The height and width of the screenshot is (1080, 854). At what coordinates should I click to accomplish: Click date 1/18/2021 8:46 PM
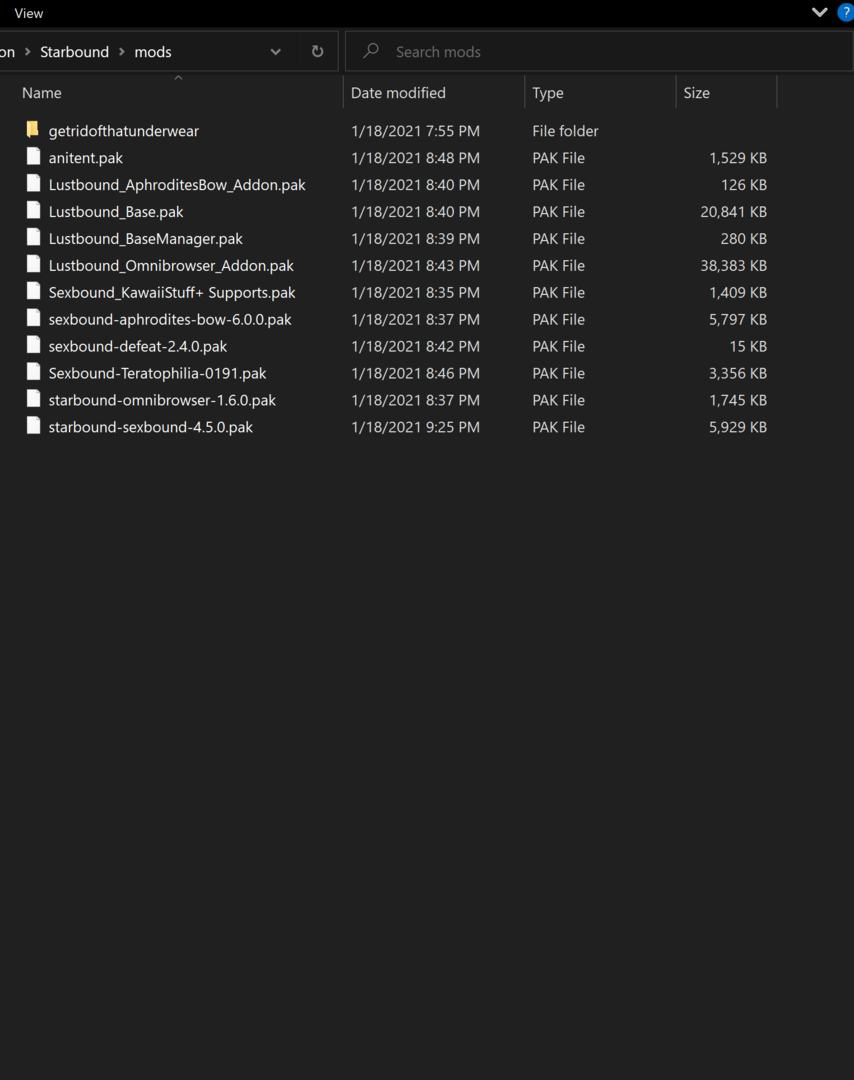pyautogui.click(x=415, y=373)
